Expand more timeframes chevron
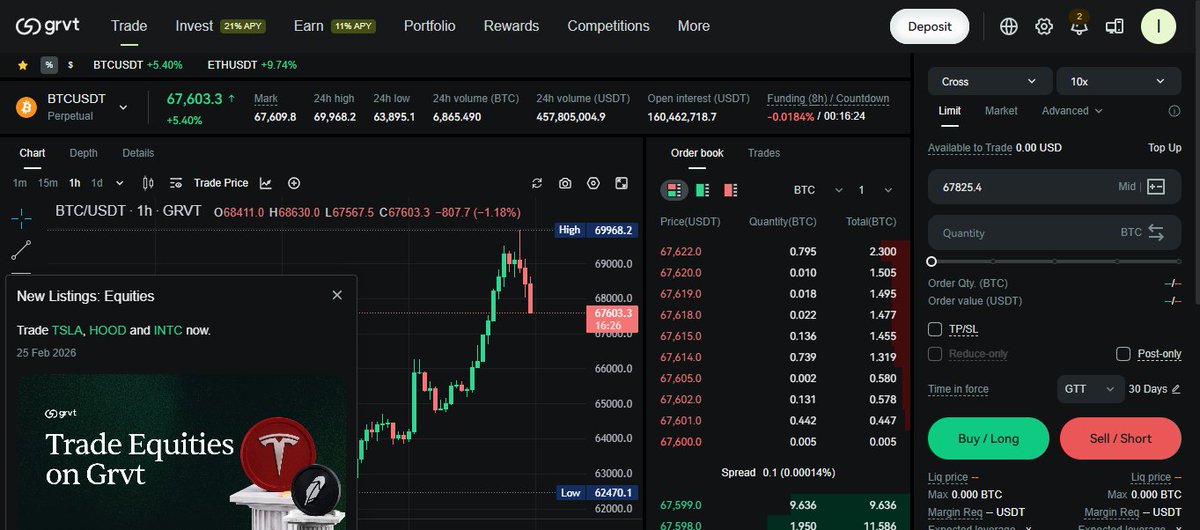This screenshot has height=530, width=1200. pyautogui.click(x=120, y=183)
